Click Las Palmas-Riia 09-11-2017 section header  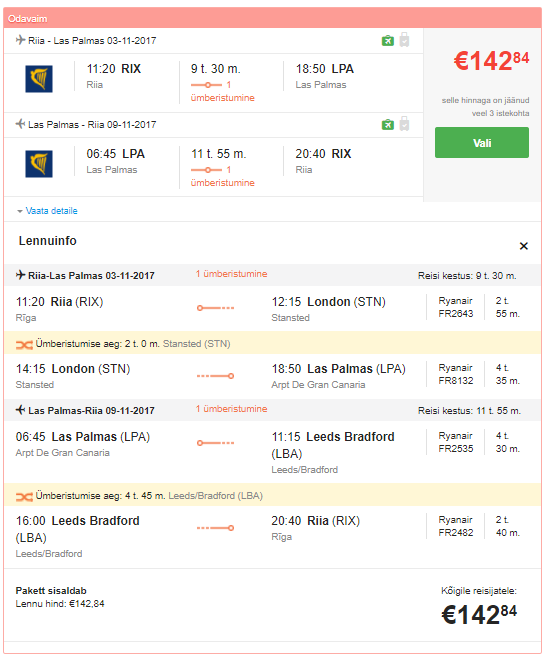click(272, 410)
